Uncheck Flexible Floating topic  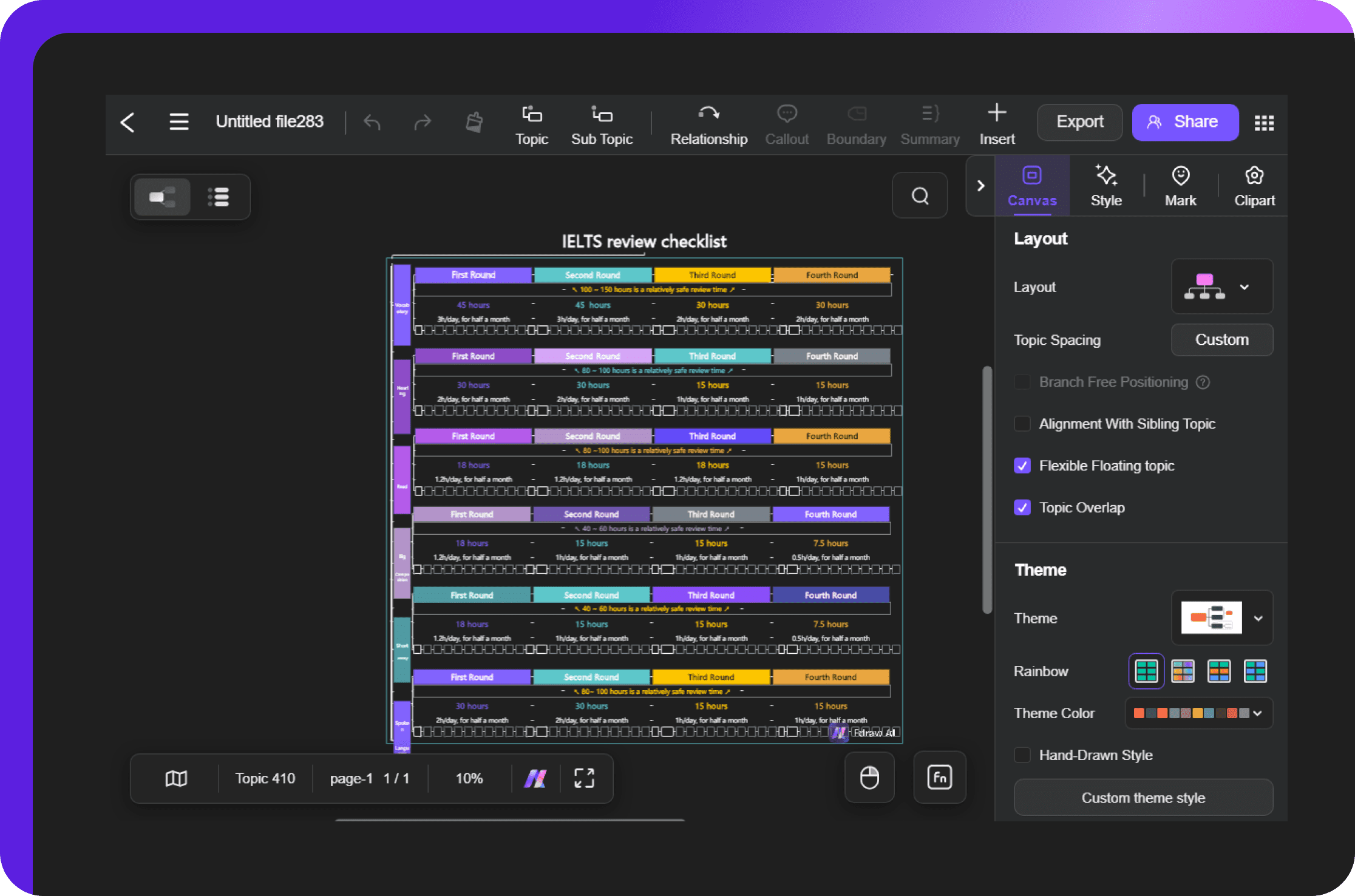click(x=1022, y=466)
